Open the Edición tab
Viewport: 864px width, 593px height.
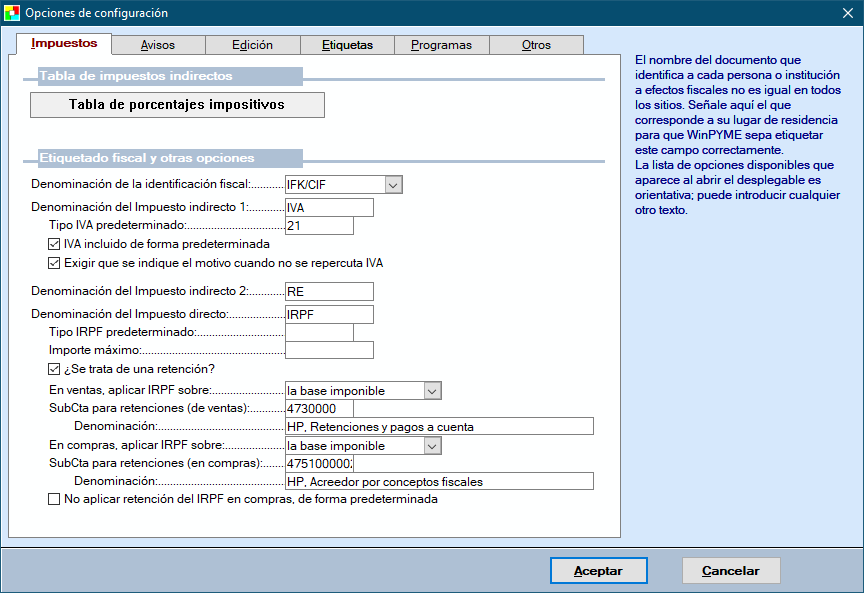pos(252,45)
